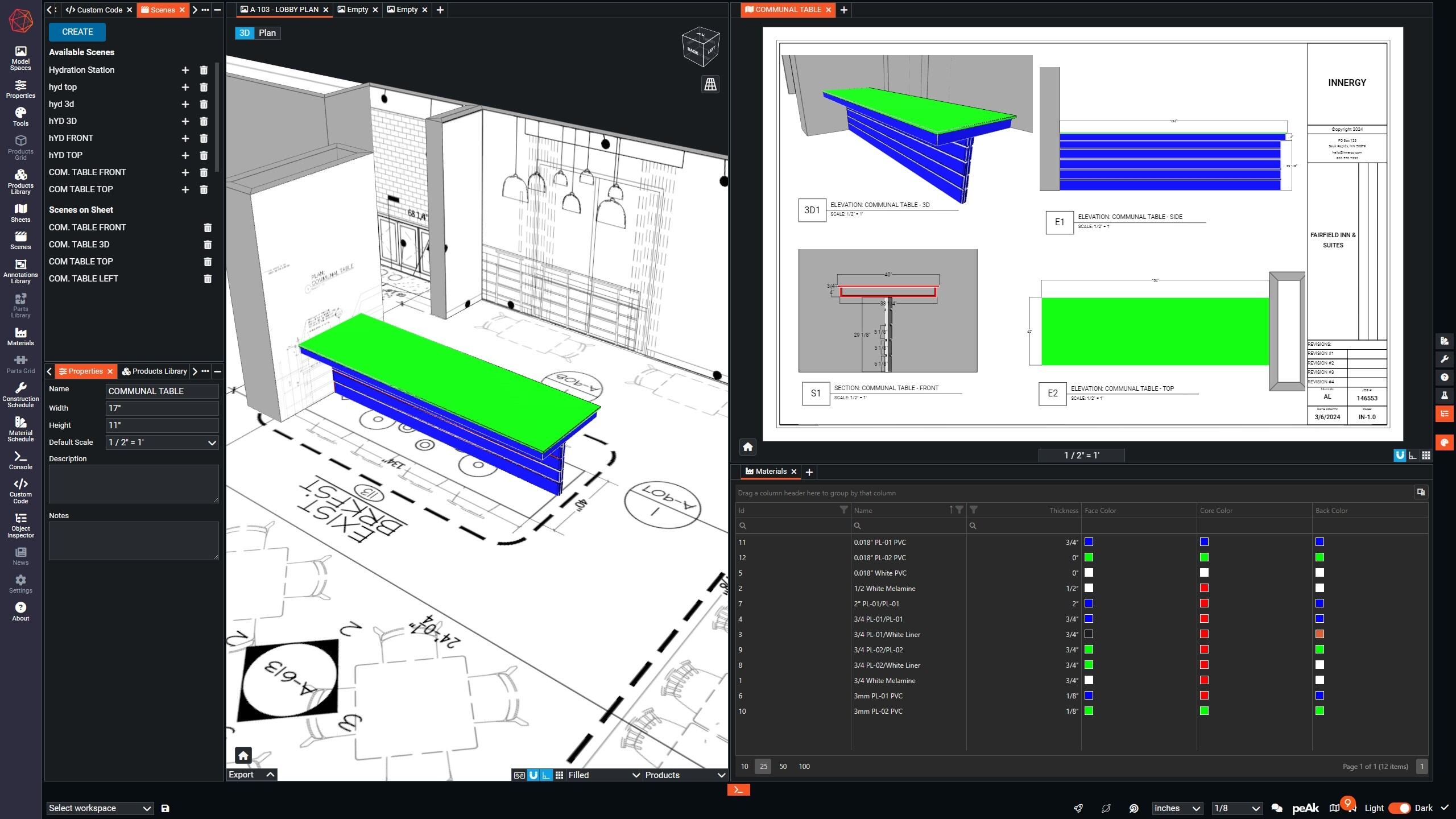Open the Object Inspector sidebar icon
The image size is (1456, 819).
(20, 525)
